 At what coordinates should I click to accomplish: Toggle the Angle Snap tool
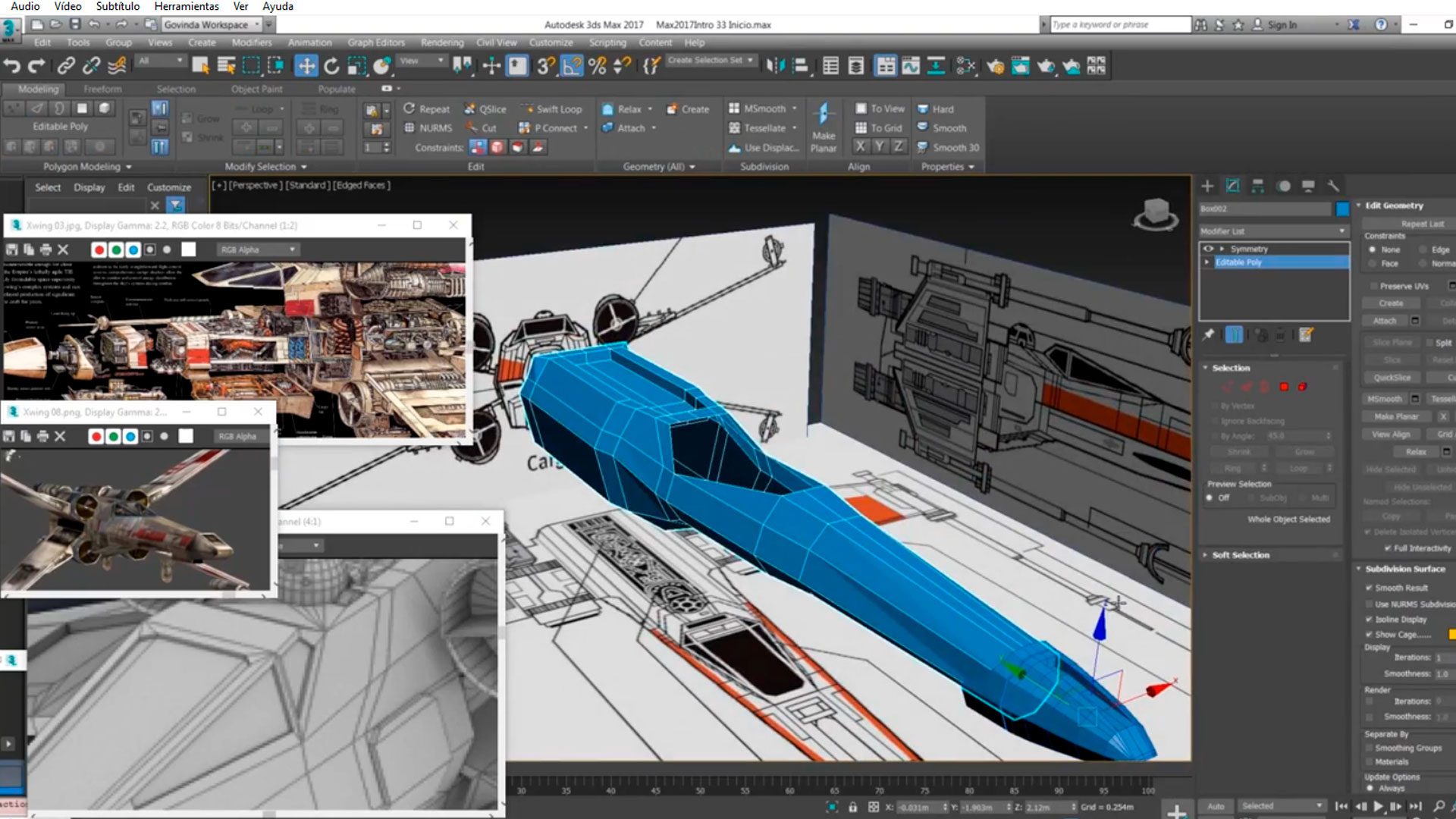pos(572,66)
